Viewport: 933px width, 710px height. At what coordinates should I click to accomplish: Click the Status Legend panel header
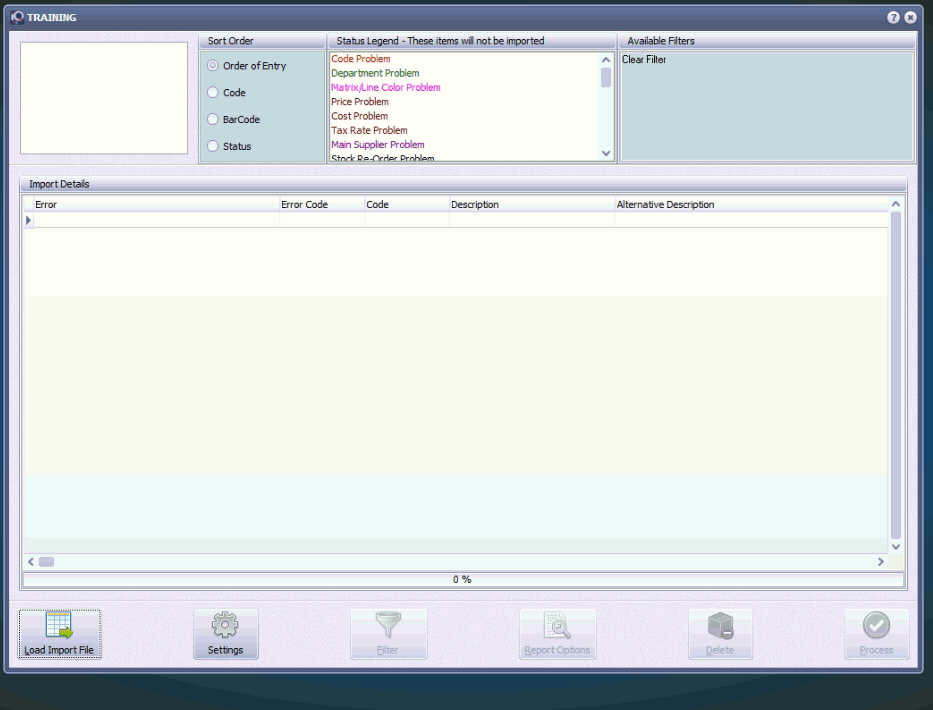click(472, 40)
